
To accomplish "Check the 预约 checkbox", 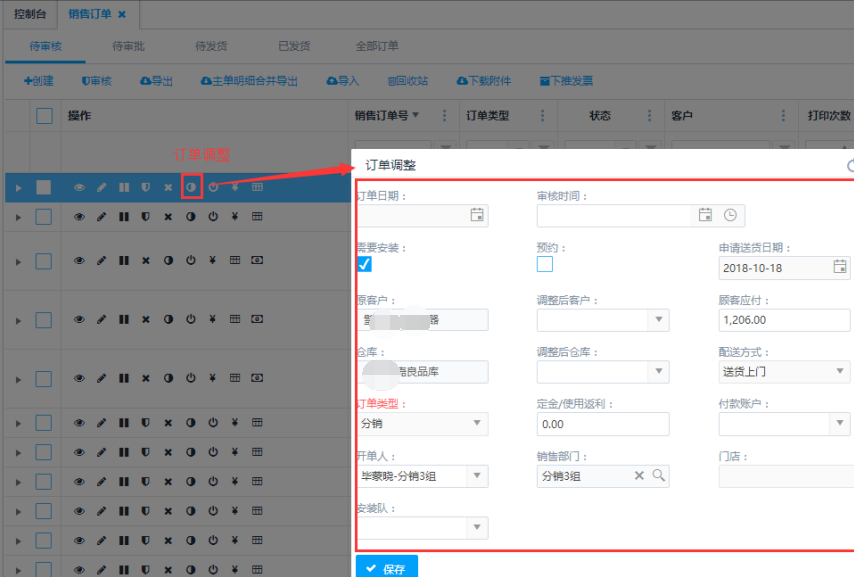I will (x=544, y=264).
